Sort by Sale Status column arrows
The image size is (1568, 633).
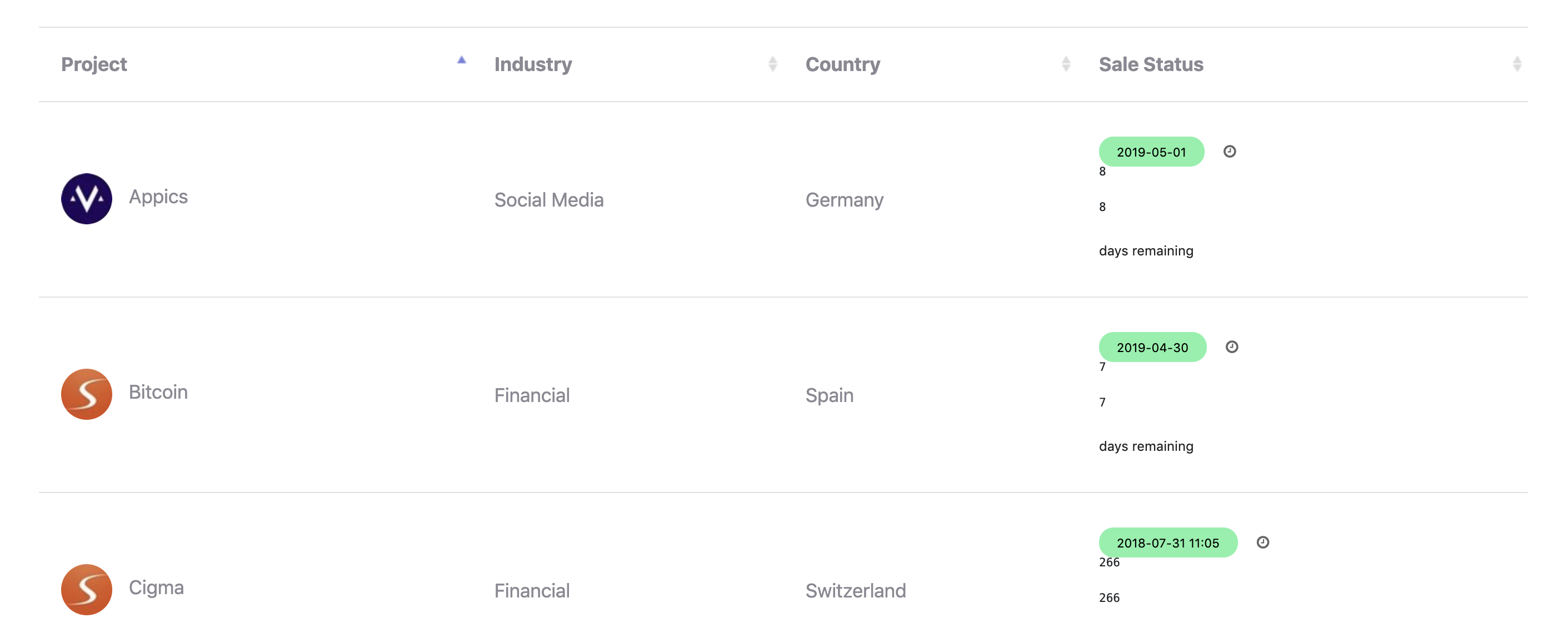(1517, 64)
